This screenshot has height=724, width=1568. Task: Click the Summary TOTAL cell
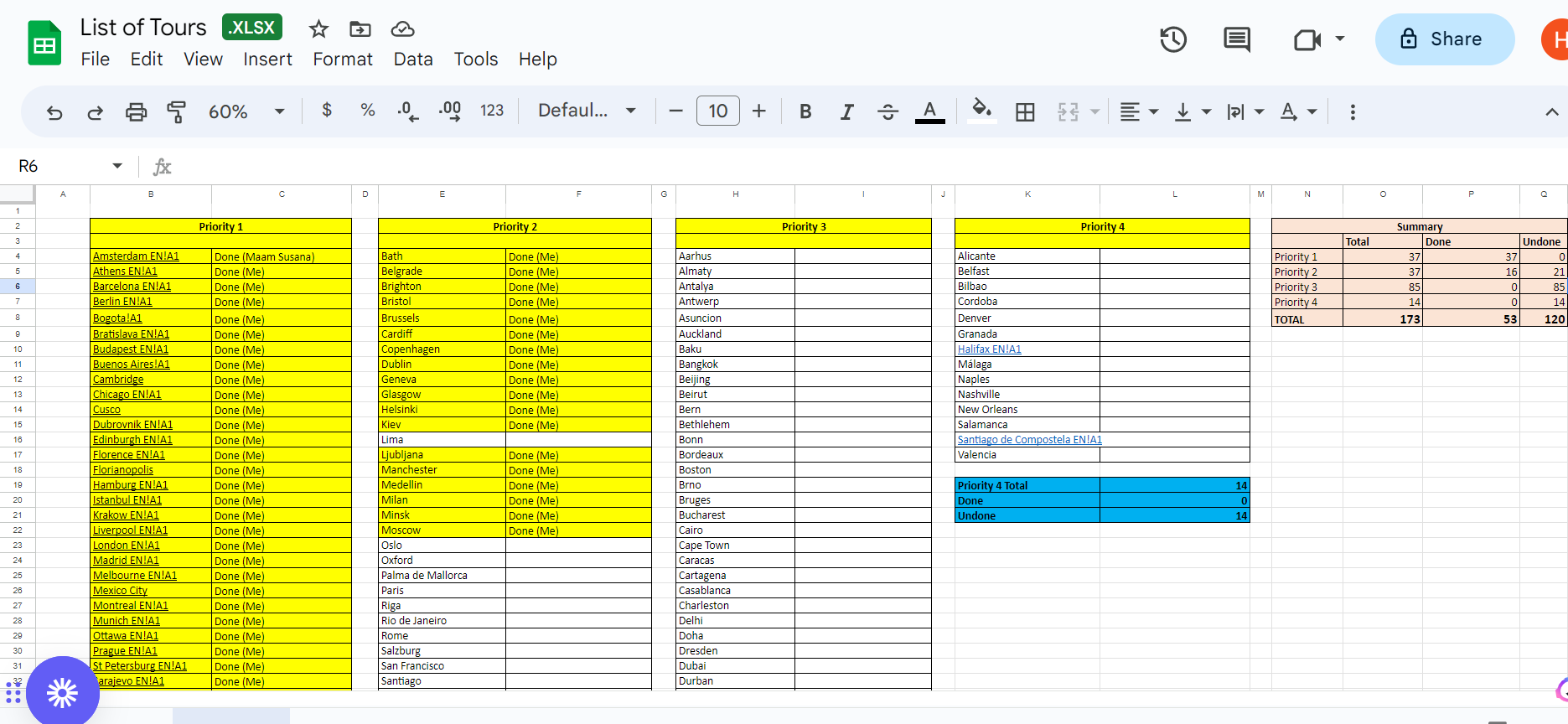pyautogui.click(x=1307, y=319)
